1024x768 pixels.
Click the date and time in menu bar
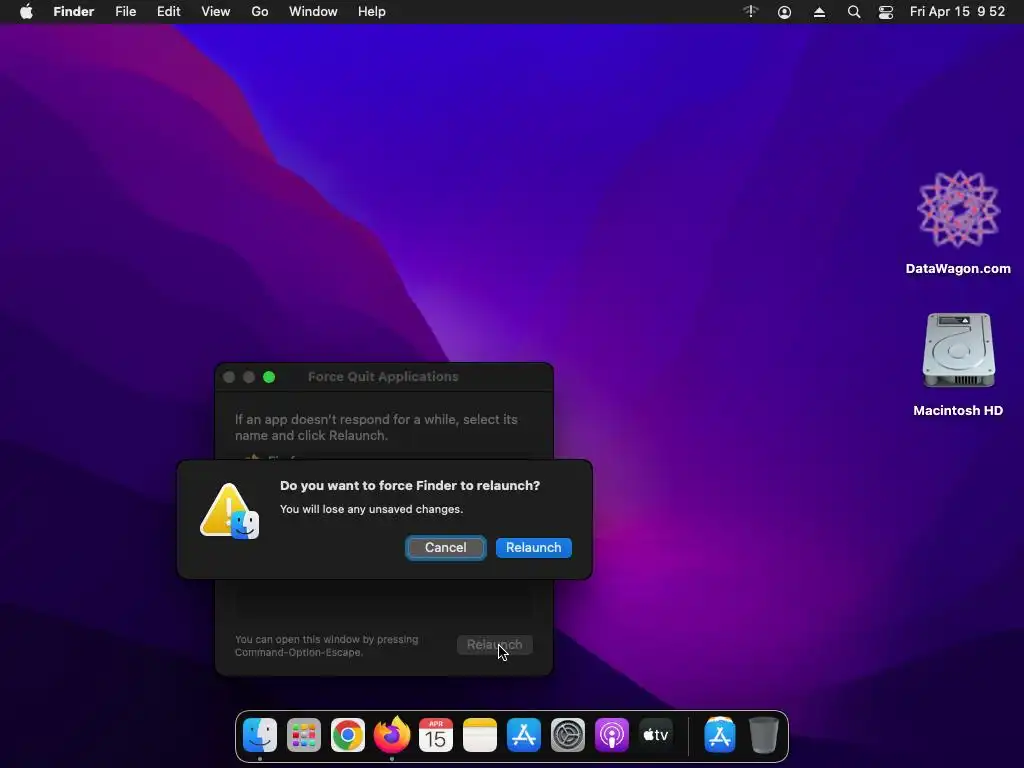[957, 12]
